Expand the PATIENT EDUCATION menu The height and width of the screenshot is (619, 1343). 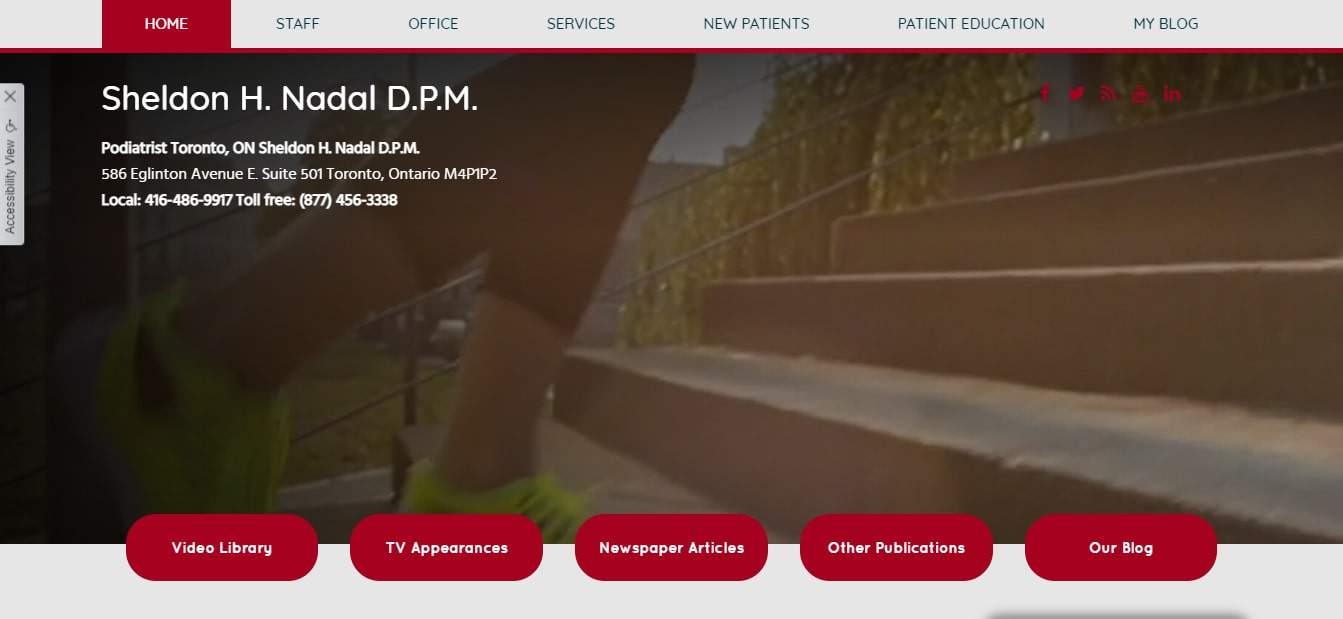[x=971, y=24]
